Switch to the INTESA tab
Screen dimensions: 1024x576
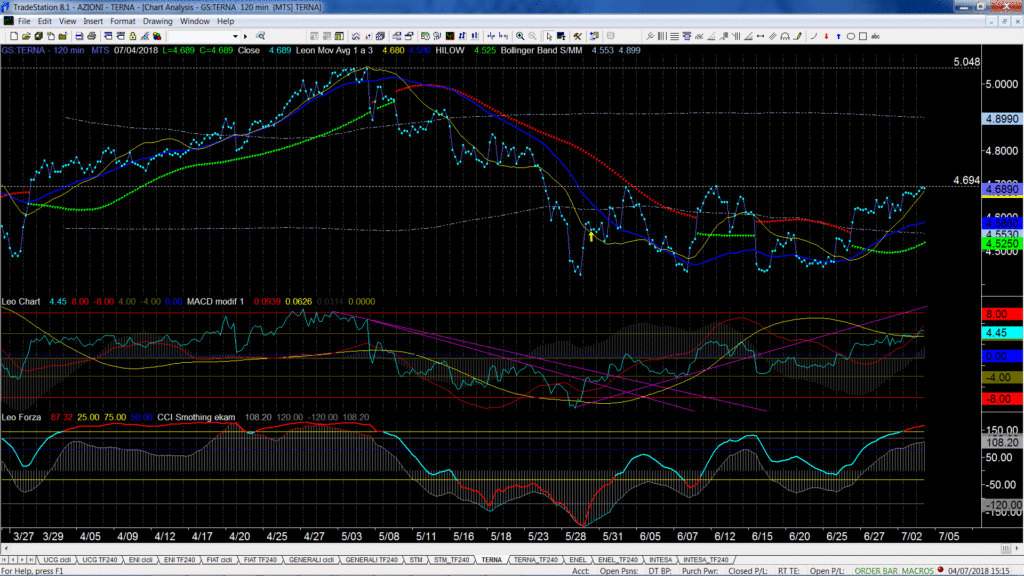coord(660,560)
